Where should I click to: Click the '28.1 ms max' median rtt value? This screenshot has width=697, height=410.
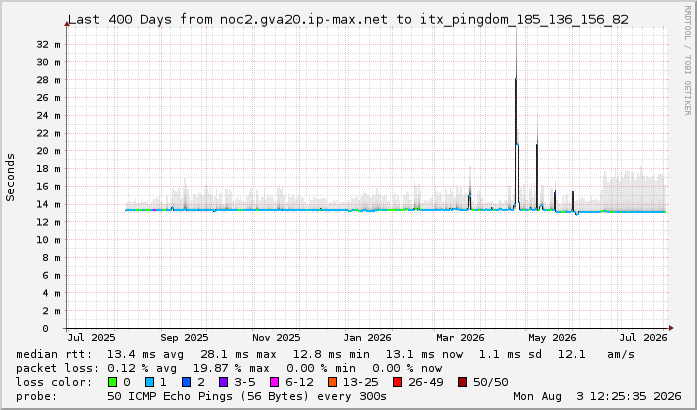(238, 354)
